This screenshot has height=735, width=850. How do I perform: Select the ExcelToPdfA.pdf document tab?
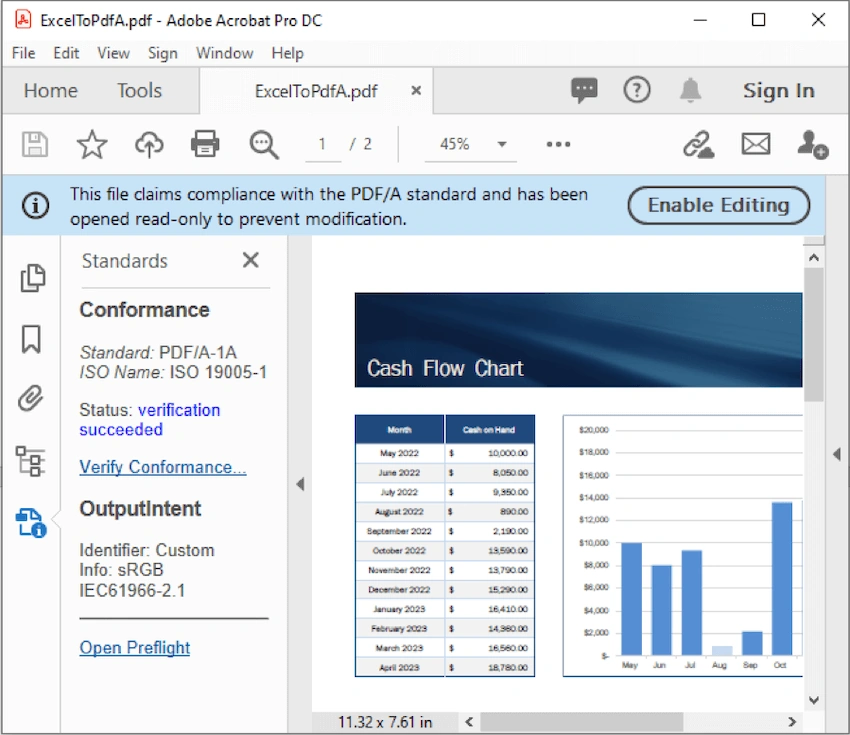click(x=316, y=91)
